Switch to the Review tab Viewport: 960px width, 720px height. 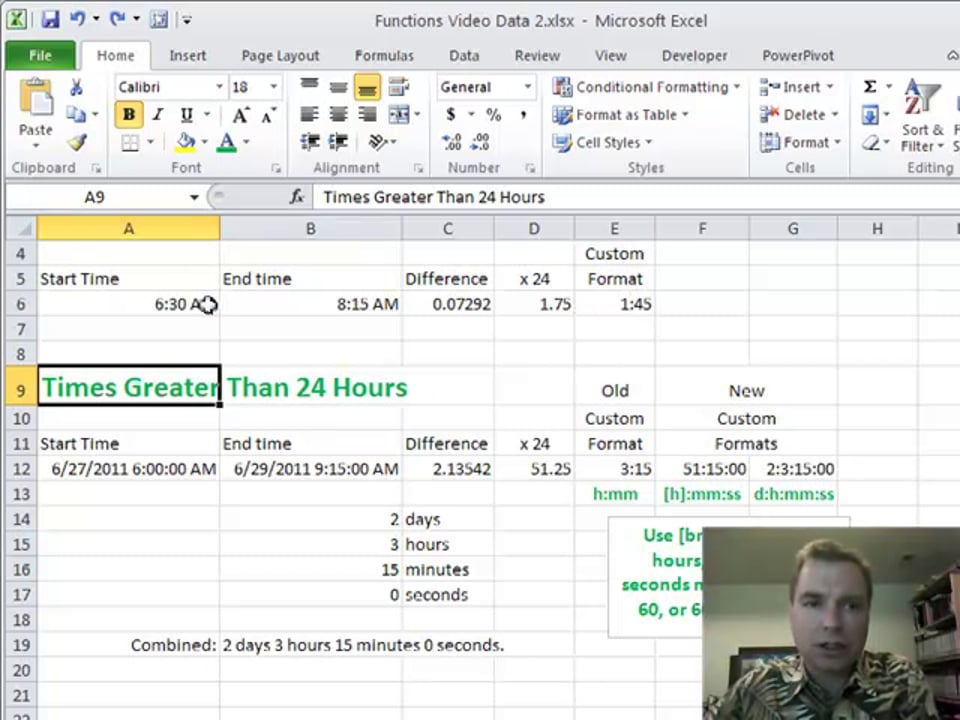coord(537,56)
